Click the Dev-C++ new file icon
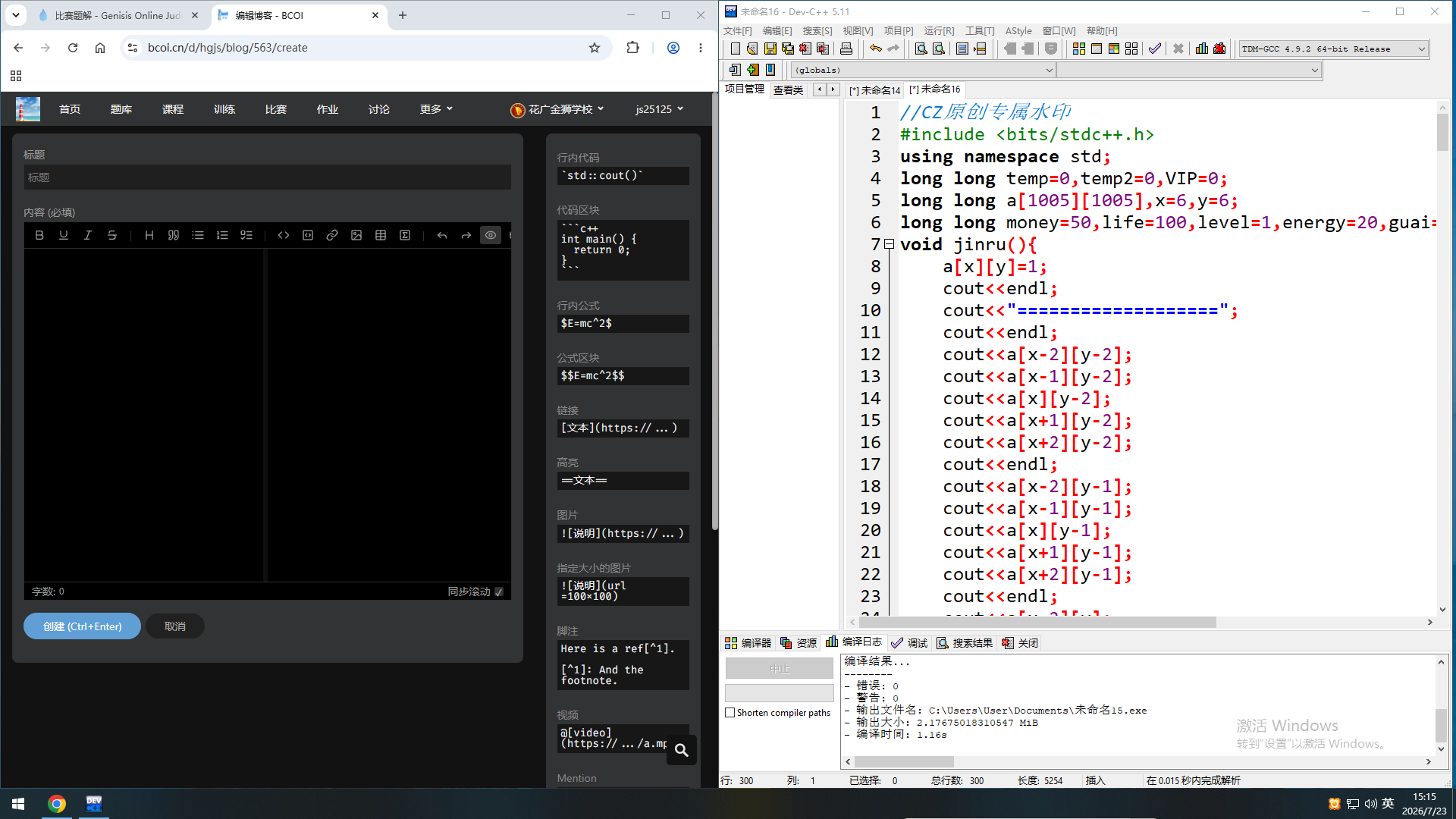The width and height of the screenshot is (1456, 819). (x=735, y=49)
